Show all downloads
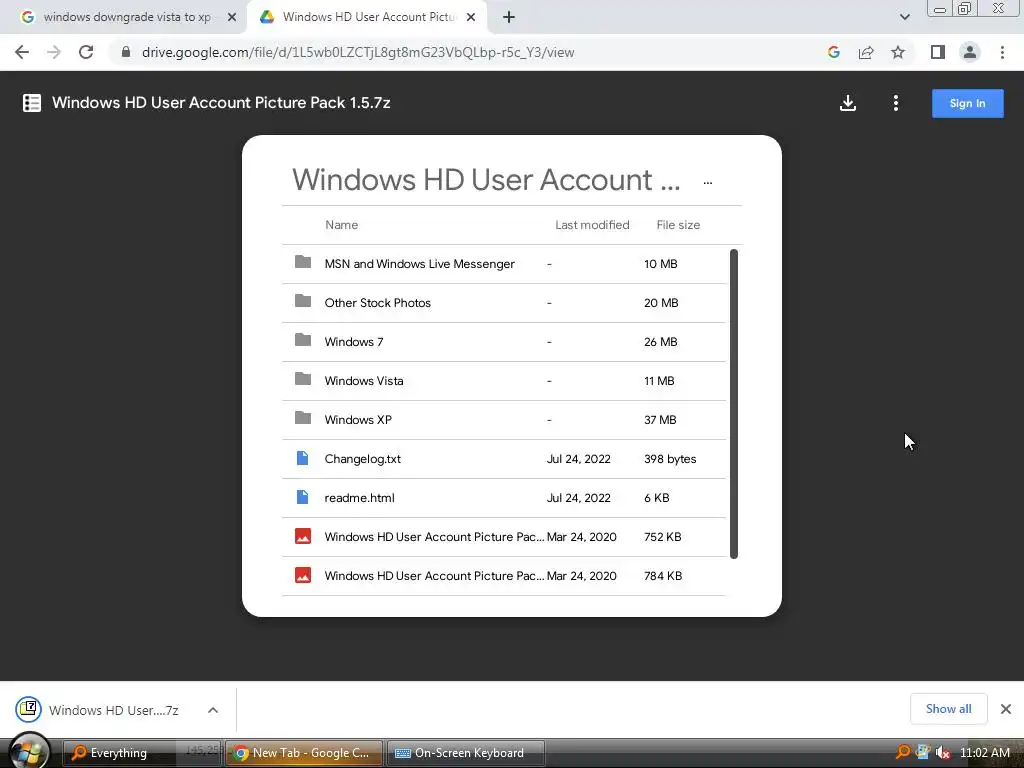Screen dimensions: 1024x768 pos(948,709)
